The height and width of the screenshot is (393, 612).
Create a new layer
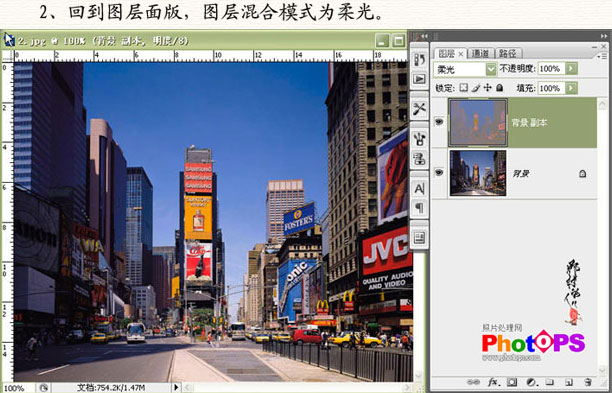tap(569, 382)
